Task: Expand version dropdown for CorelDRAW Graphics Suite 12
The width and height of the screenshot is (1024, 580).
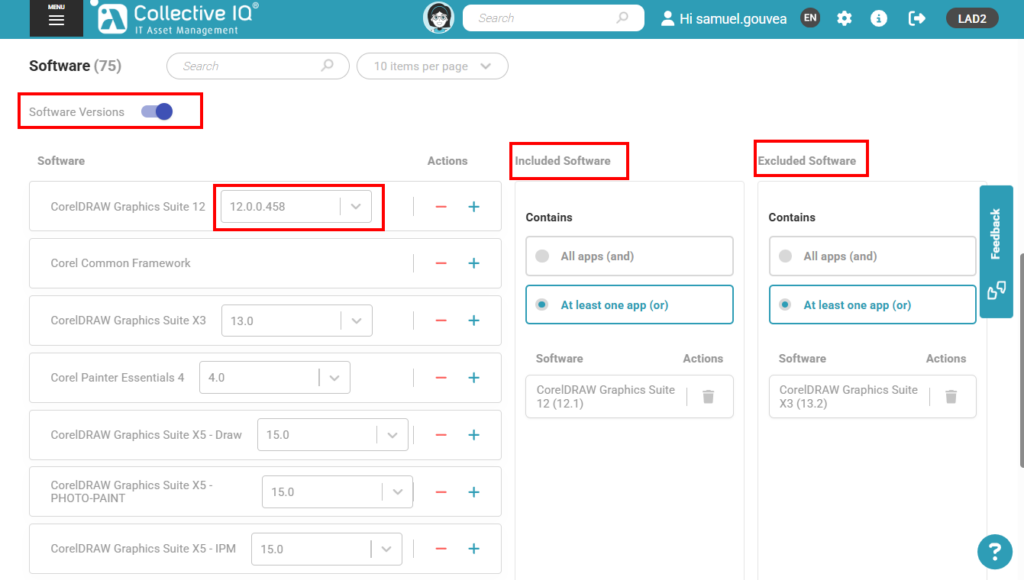Action: tap(358, 207)
